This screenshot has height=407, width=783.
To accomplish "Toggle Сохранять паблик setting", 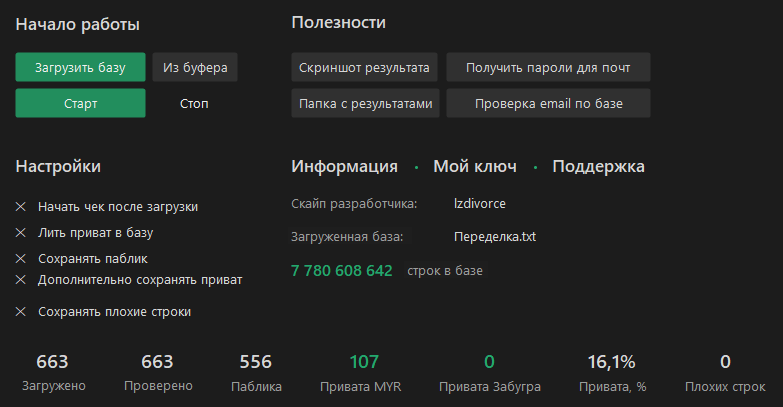I will [82, 259].
